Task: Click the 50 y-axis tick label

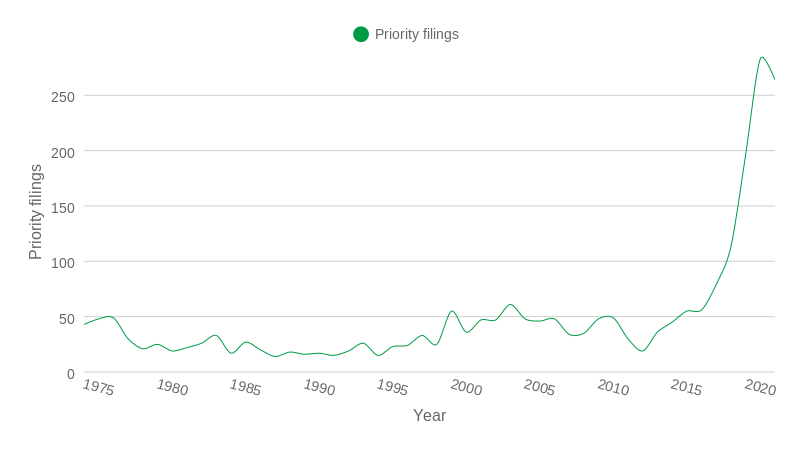Action: 67,319
